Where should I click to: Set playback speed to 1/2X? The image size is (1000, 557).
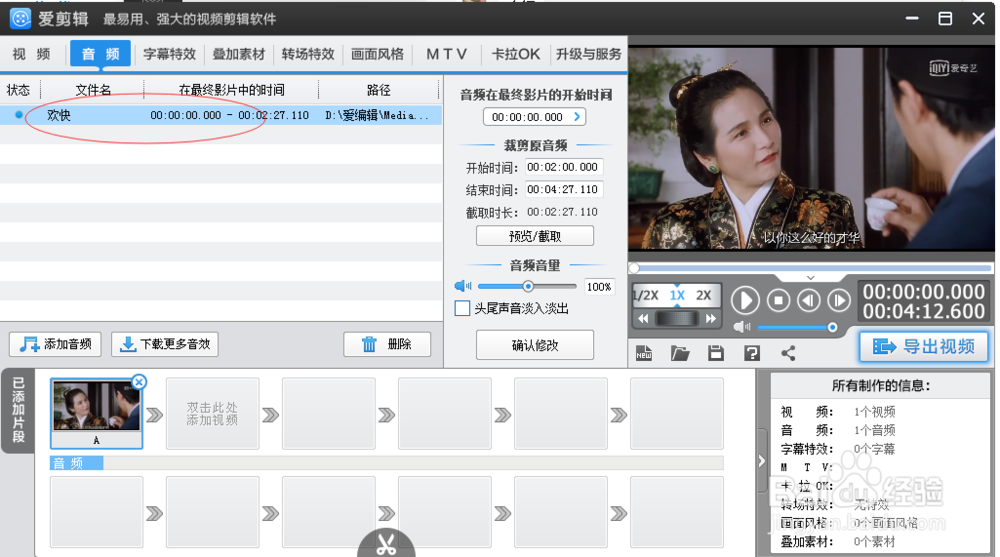(x=646, y=295)
